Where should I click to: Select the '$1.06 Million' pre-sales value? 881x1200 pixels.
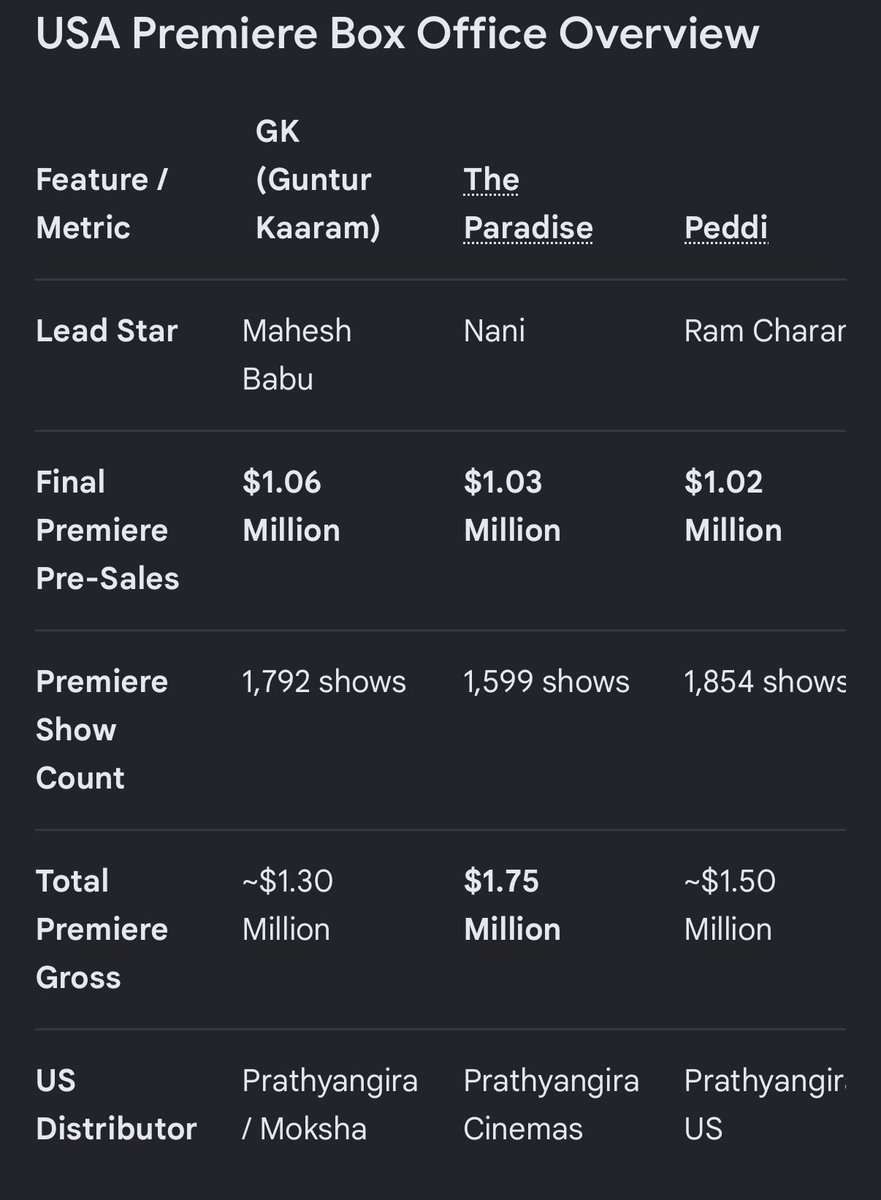coord(291,506)
